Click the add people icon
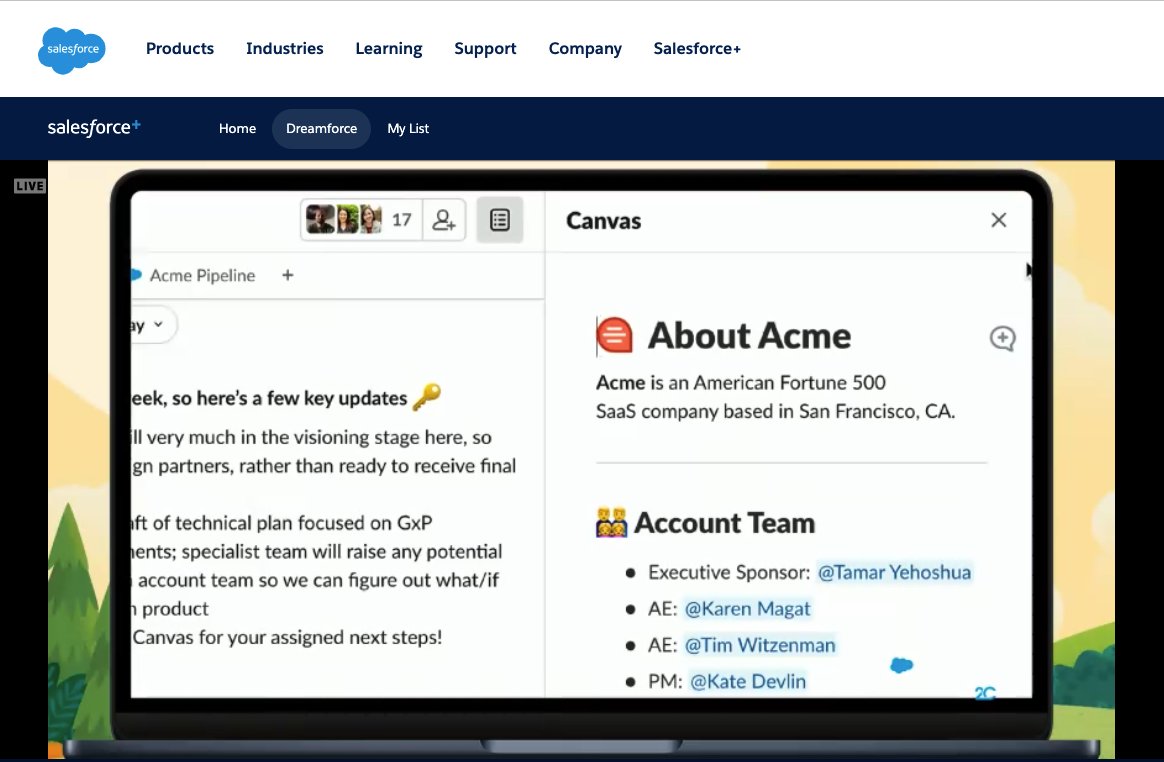Image resolution: width=1164 pixels, height=762 pixels. click(444, 220)
